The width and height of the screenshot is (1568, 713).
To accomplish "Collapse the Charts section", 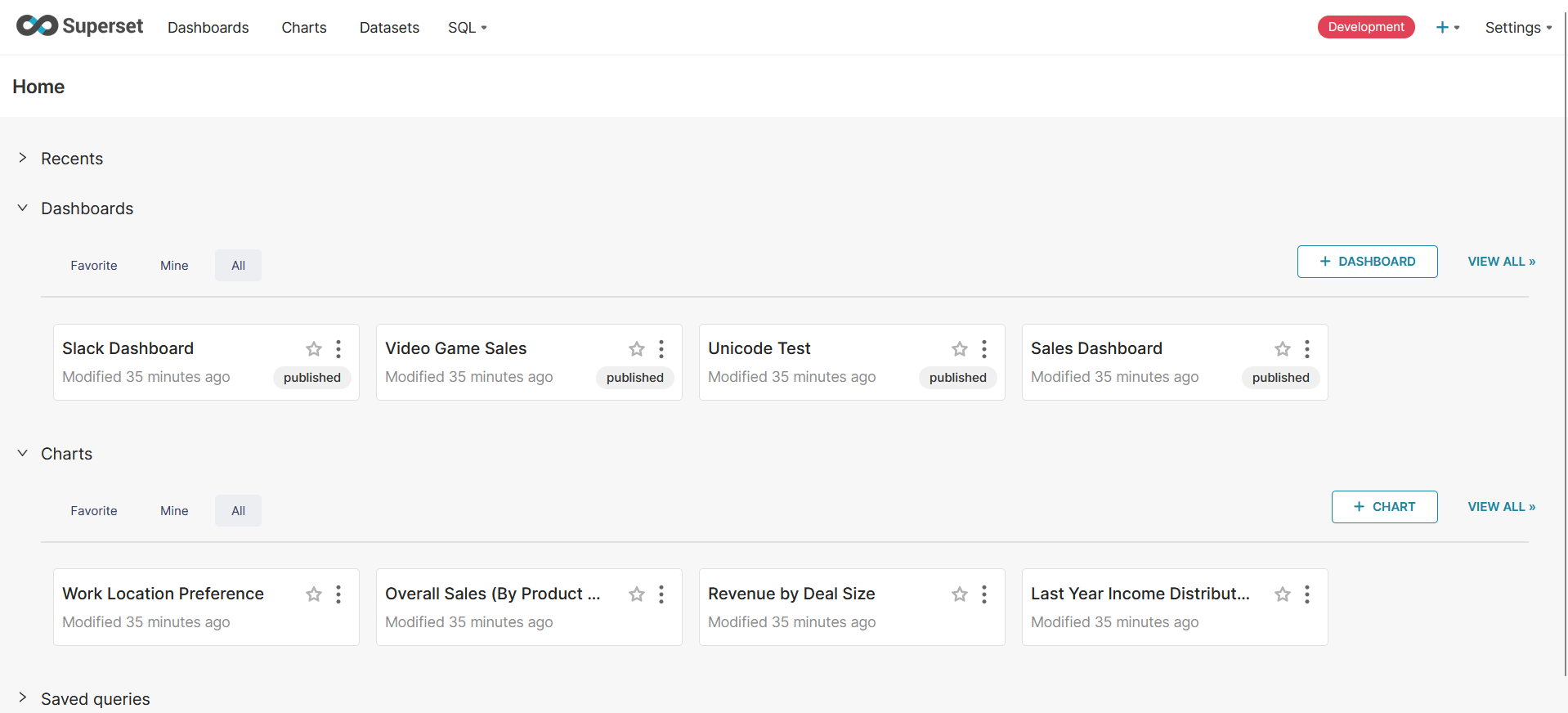I will coord(23,453).
